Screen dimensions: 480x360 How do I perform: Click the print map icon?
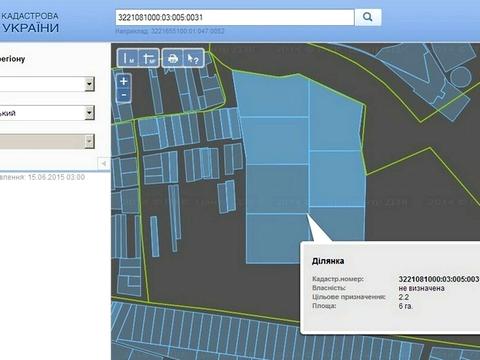[173, 58]
